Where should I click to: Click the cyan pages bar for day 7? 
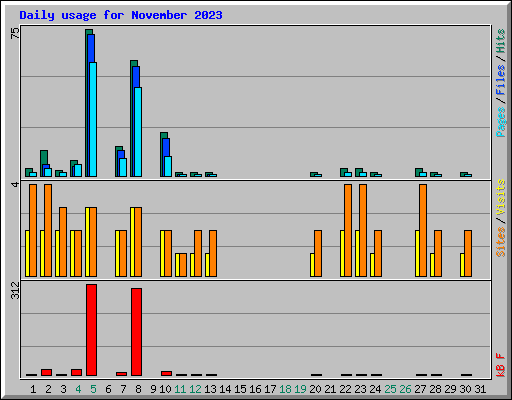click(123, 167)
